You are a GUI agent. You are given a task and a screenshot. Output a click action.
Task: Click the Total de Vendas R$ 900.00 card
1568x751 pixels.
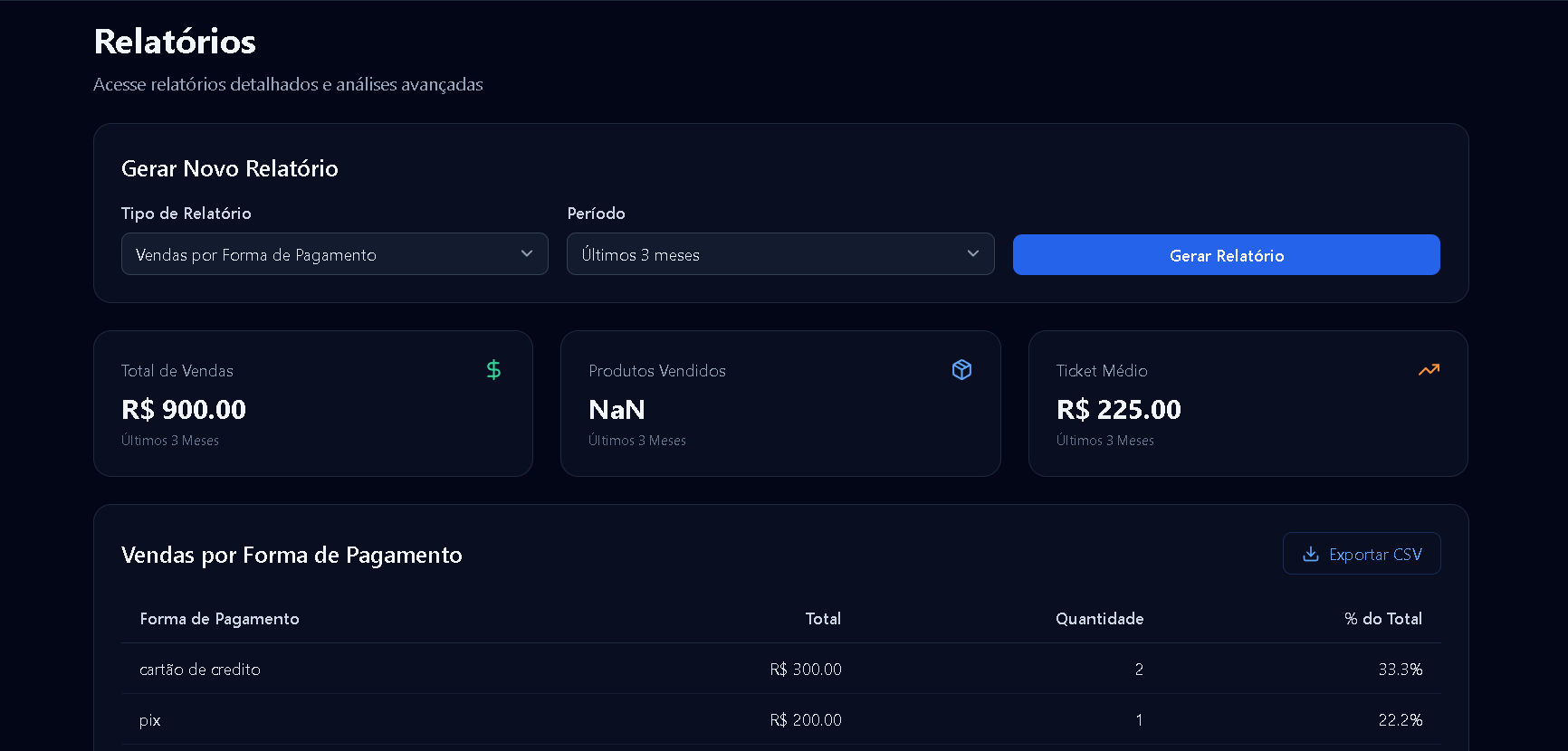(313, 404)
